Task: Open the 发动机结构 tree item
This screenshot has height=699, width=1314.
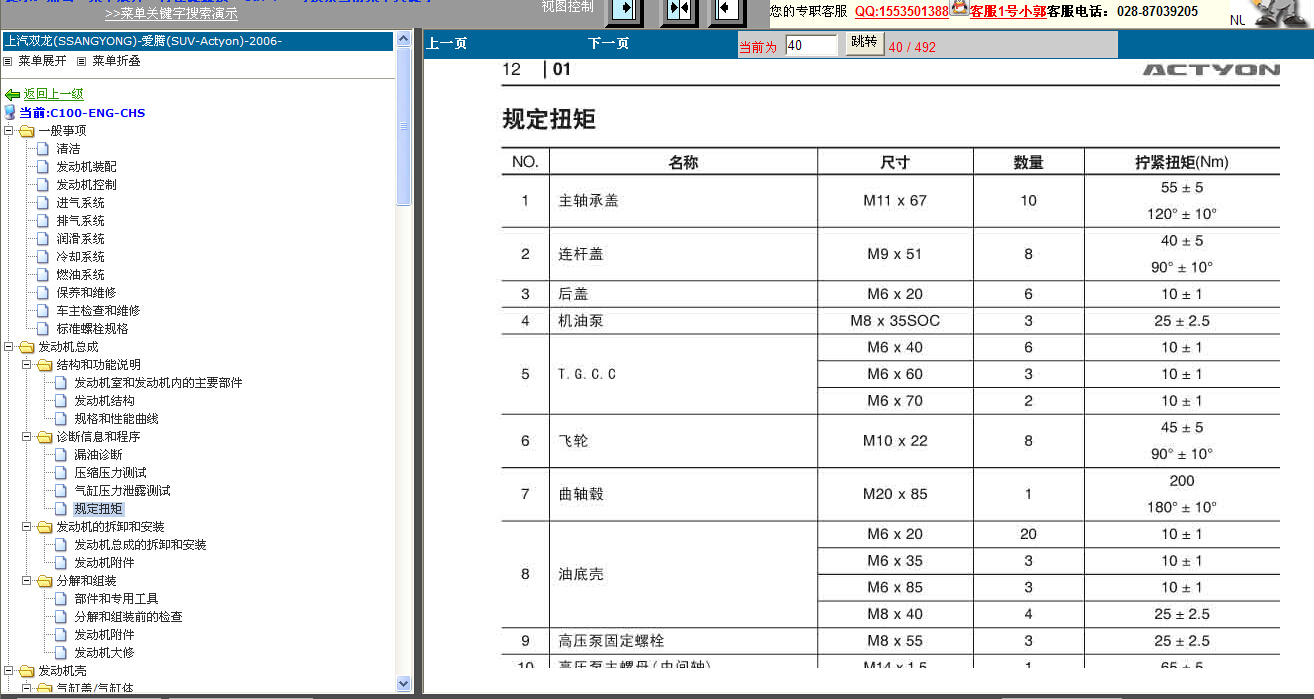Action: [104, 401]
